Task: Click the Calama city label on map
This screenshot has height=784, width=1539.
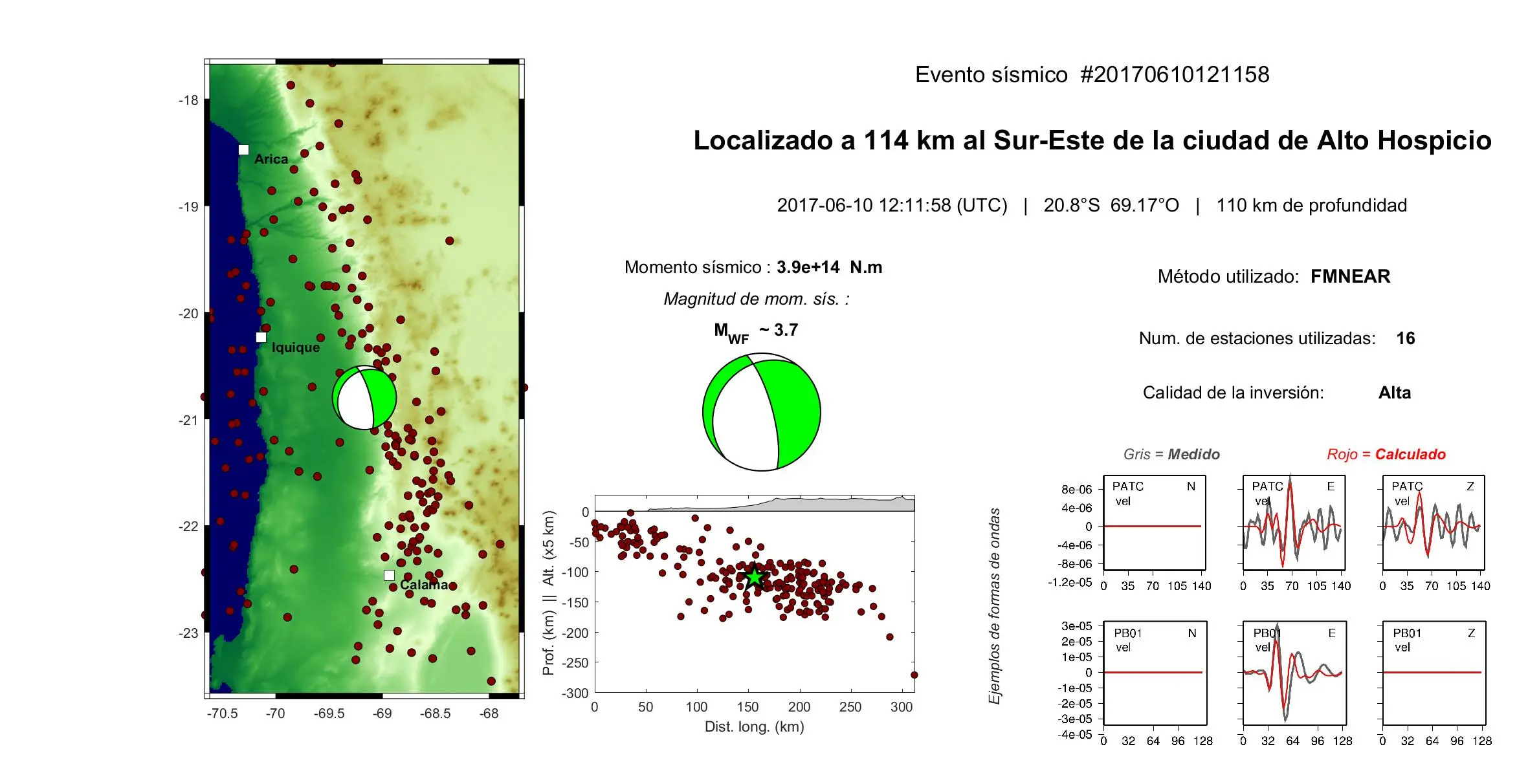Action: (424, 585)
